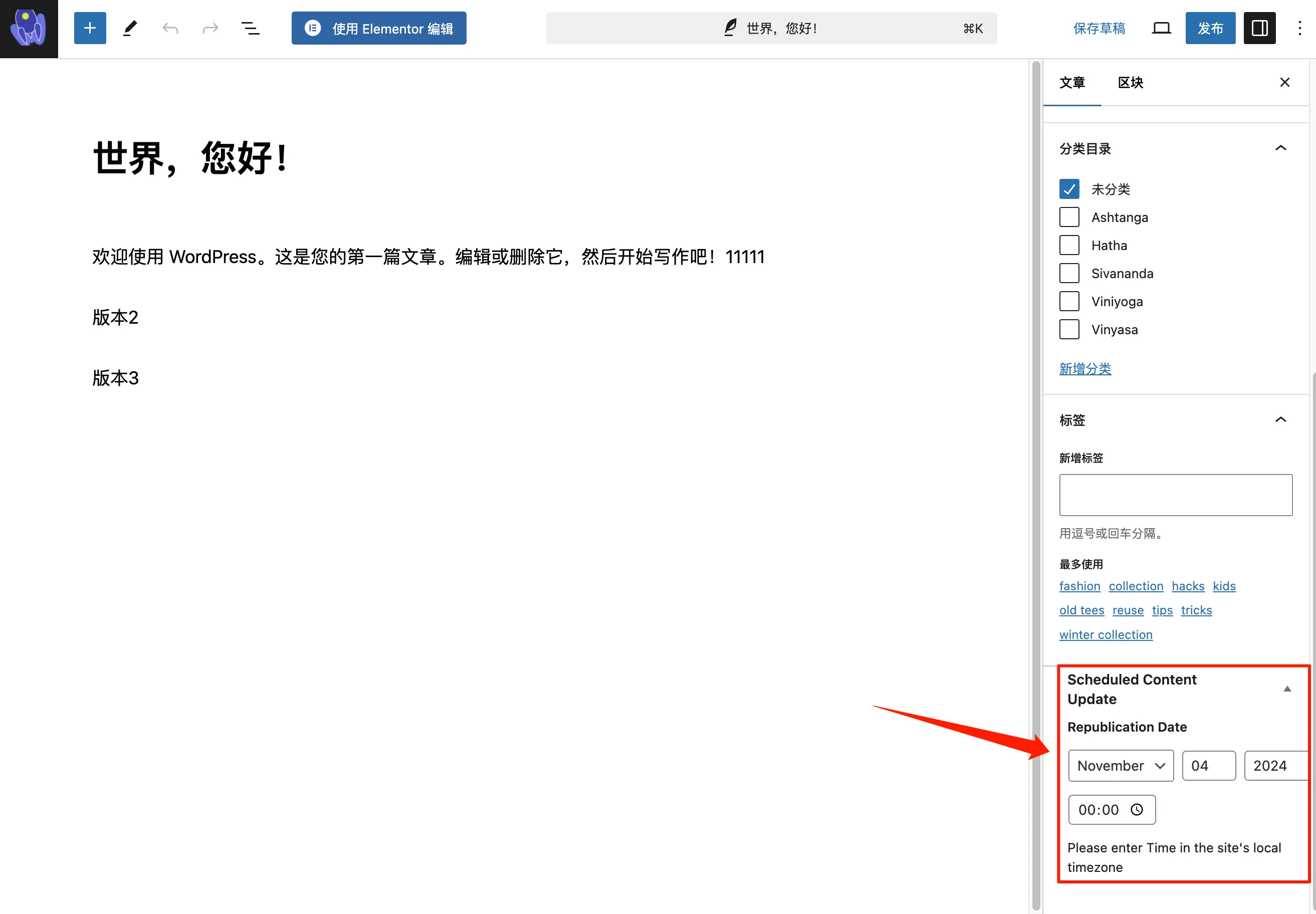Viewport: 1316px width, 914px height.
Task: Switch to the 文章 tab
Action: click(1072, 83)
